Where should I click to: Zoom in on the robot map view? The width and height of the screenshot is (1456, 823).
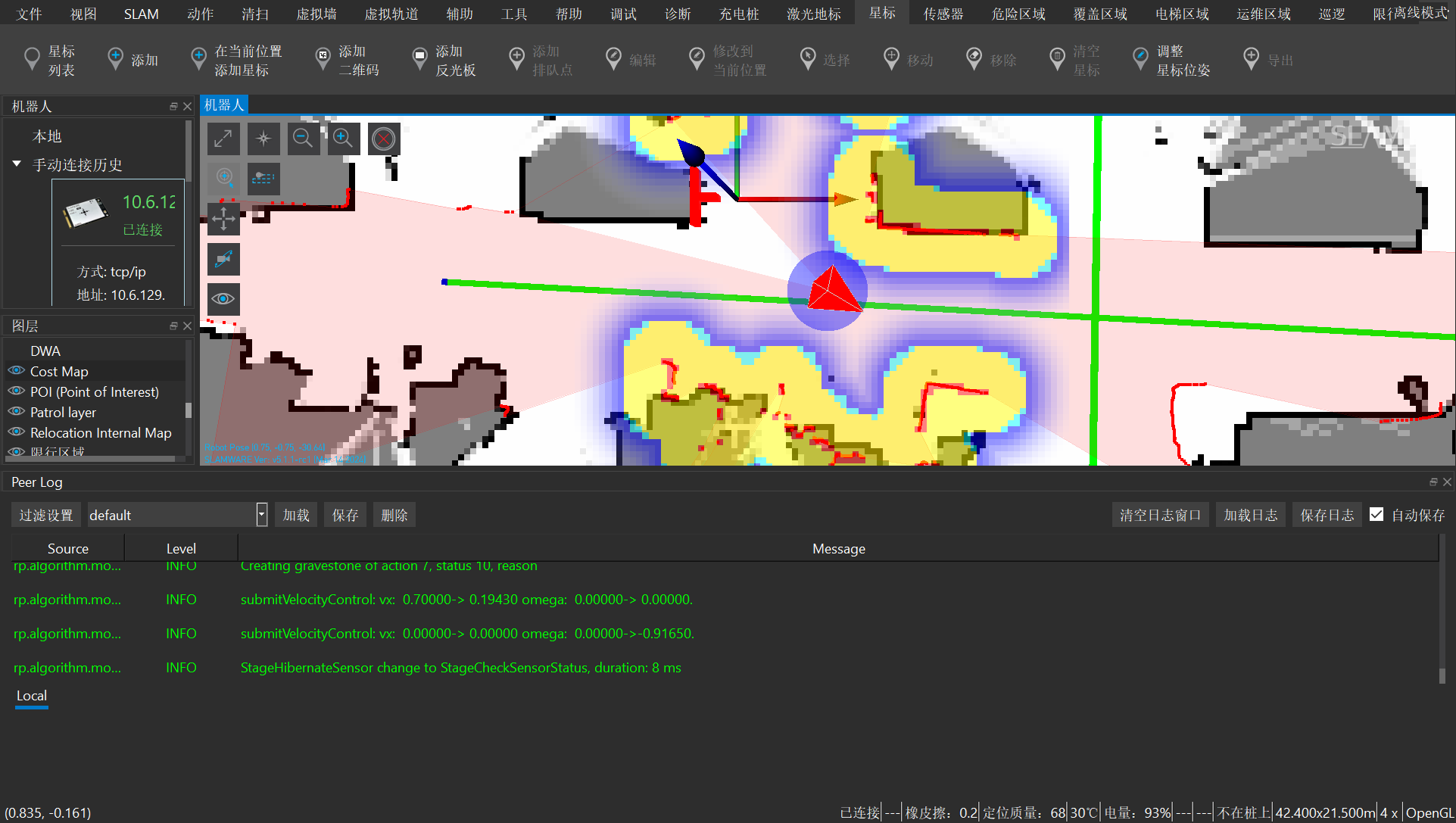click(x=343, y=139)
